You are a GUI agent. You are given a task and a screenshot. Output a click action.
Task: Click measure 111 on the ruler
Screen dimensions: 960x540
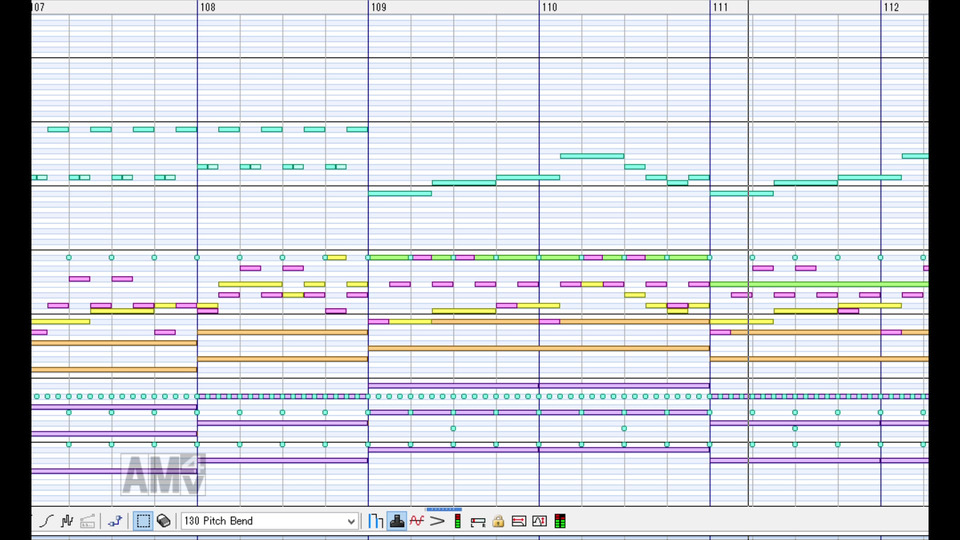coord(721,7)
